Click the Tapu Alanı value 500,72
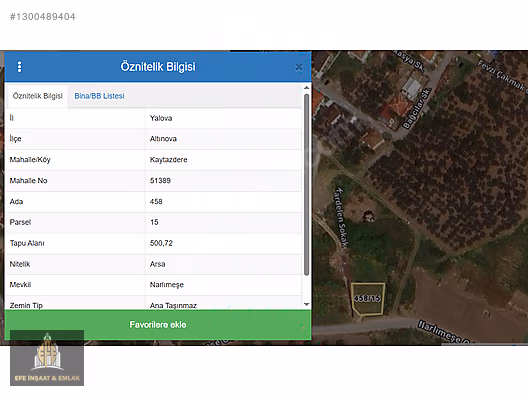The image size is (528, 396). click(x=161, y=243)
